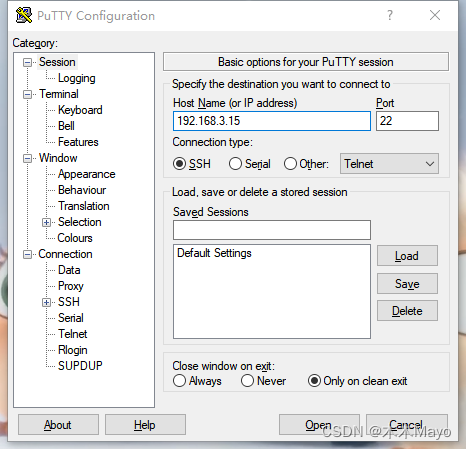Open Bell settings category
Image resolution: width=466 pixels, height=449 pixels.
66,126
